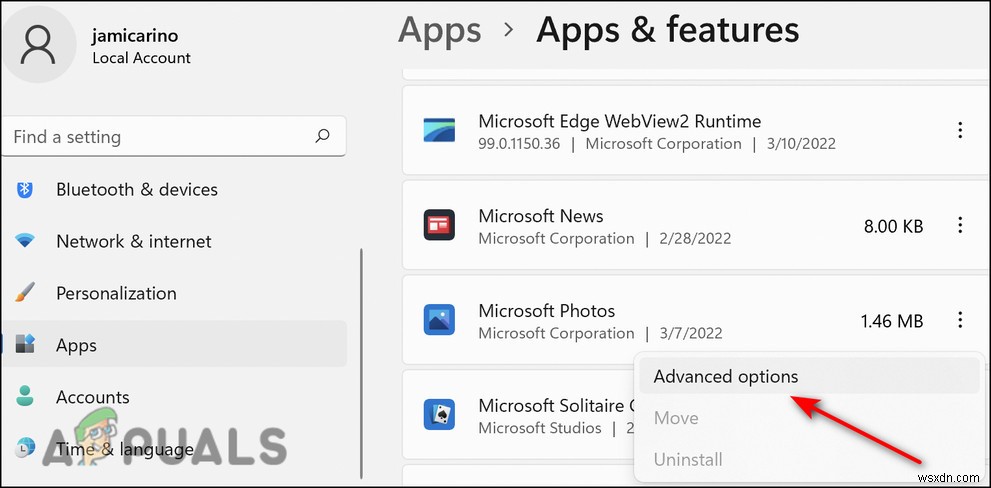Open the Apps section in the sidebar
Screen dimensions: 991x488
tap(76, 345)
